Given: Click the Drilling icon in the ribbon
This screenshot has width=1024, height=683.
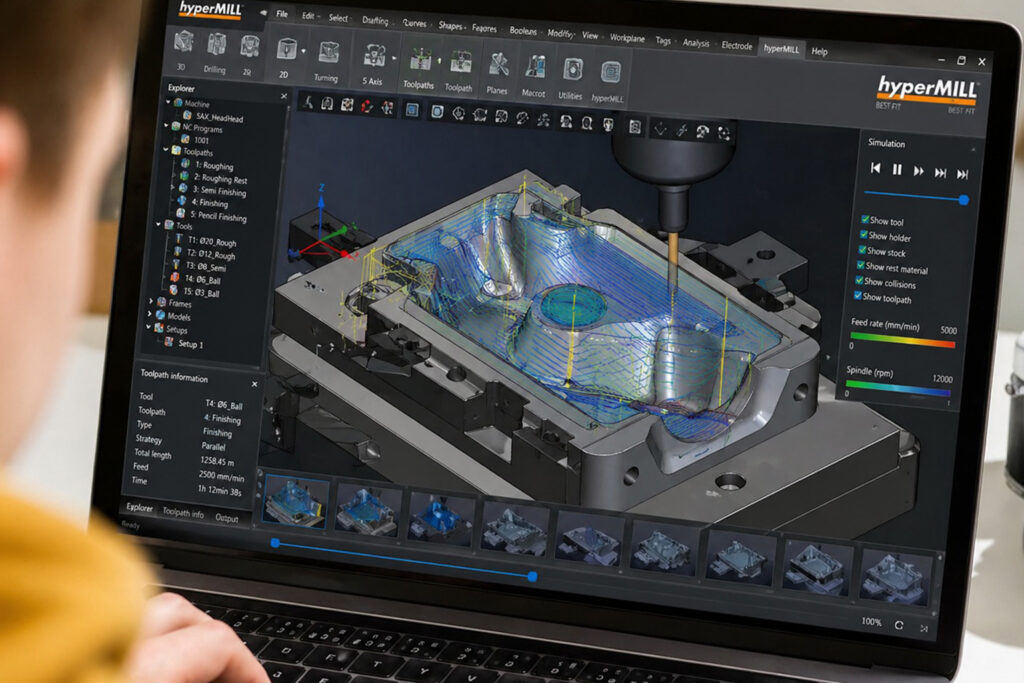Looking at the screenshot, I should [x=217, y=46].
